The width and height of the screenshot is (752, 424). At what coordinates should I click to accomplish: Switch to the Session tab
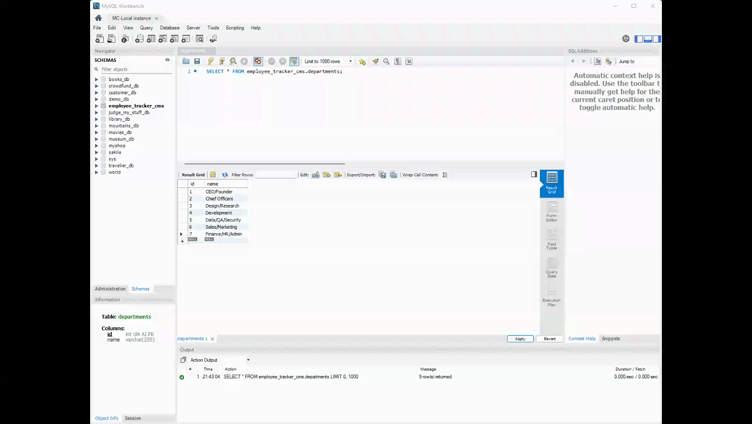(133, 418)
